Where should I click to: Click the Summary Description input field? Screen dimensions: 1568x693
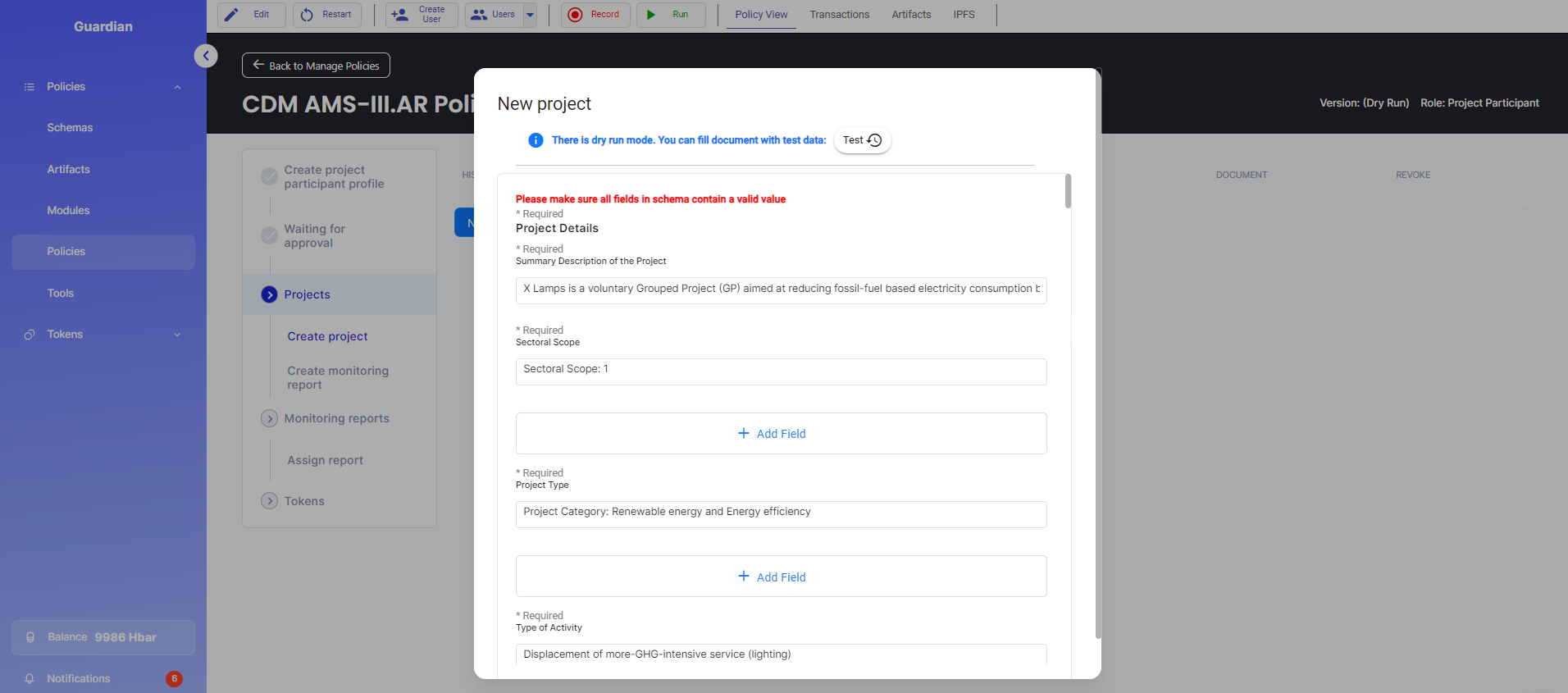tap(781, 290)
